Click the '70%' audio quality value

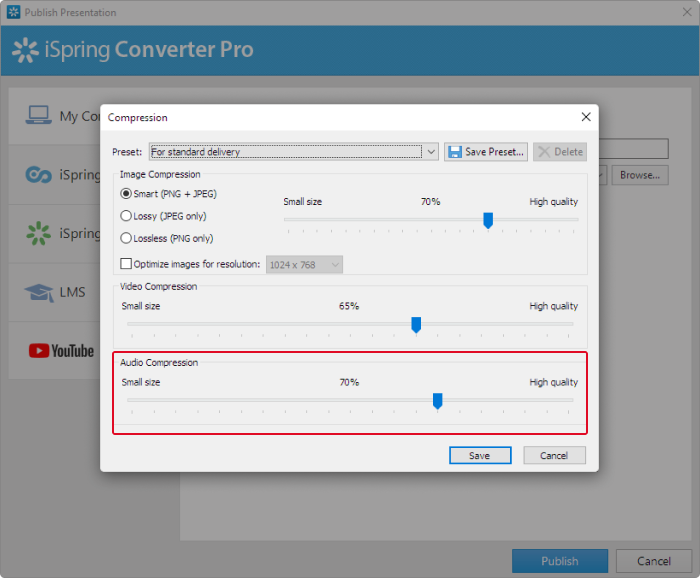click(349, 382)
